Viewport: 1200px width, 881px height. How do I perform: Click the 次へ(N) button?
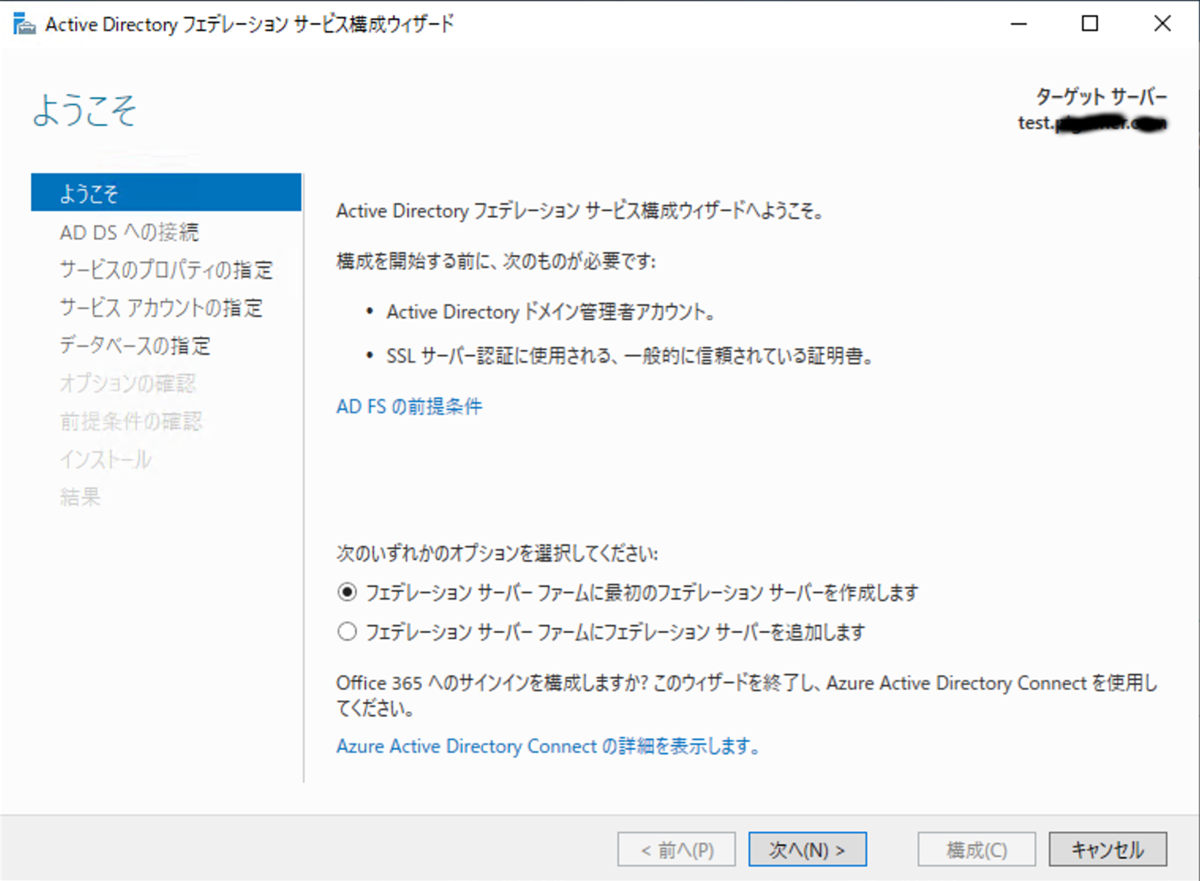coord(806,849)
